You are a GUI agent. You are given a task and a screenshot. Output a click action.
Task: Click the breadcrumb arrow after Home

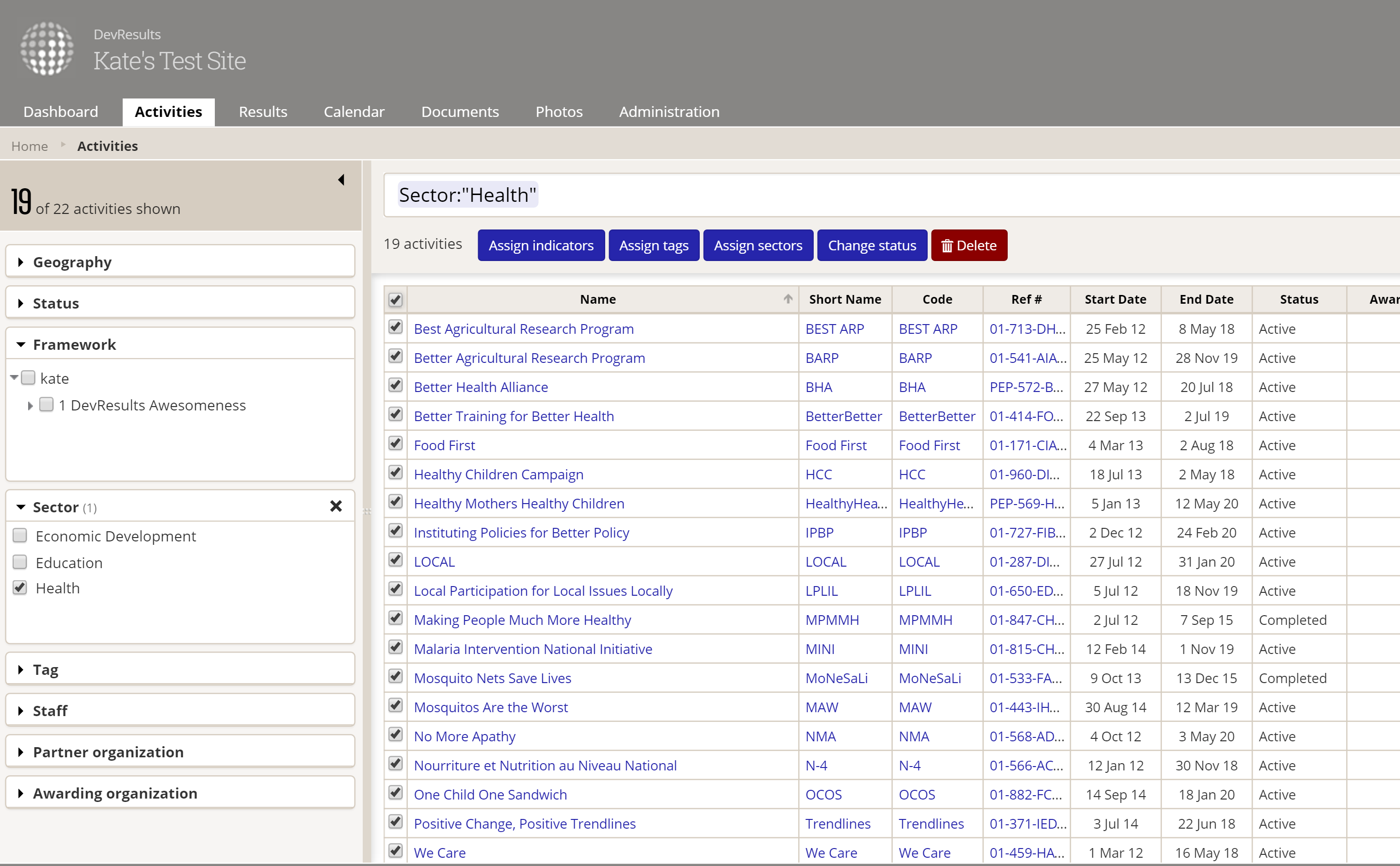(63, 145)
